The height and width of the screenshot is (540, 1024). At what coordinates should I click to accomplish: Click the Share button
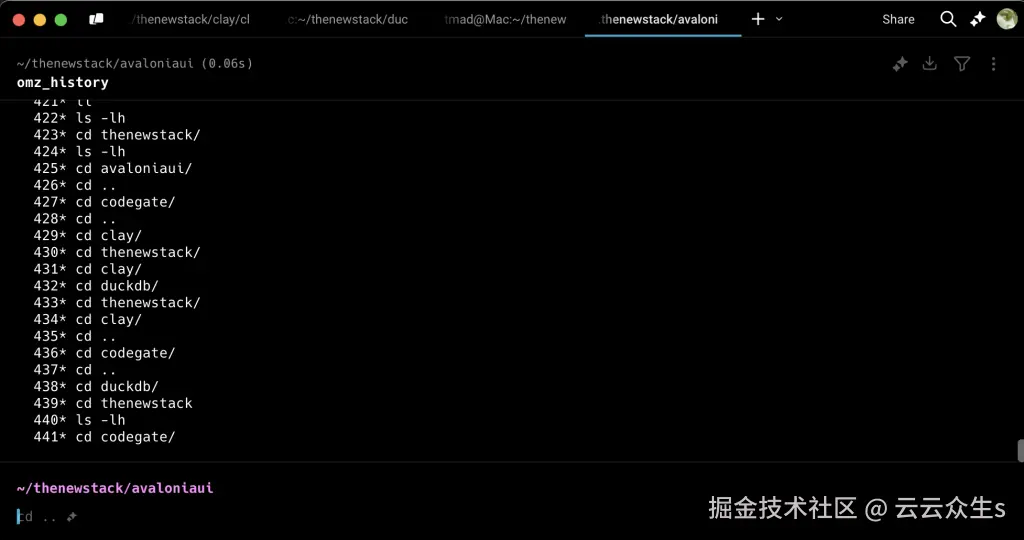point(898,20)
